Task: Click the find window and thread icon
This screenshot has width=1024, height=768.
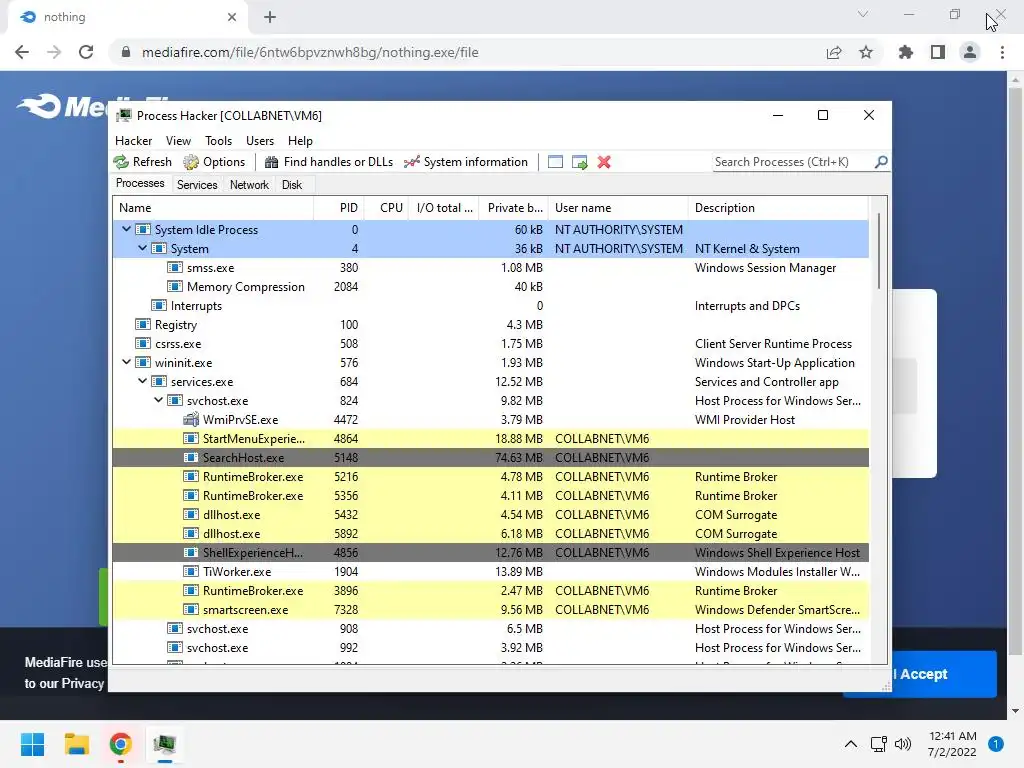Action: point(579,162)
